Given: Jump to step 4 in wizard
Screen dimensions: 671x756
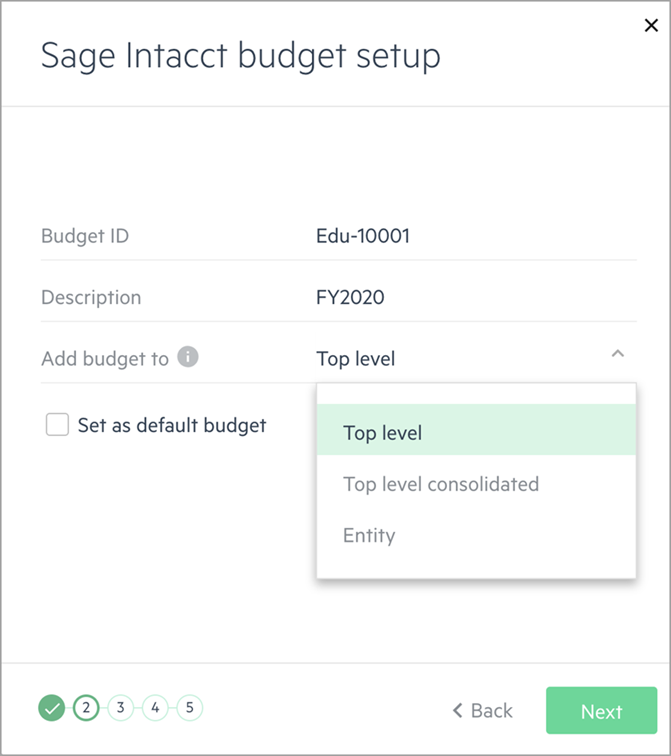Looking at the screenshot, I should (x=155, y=708).
